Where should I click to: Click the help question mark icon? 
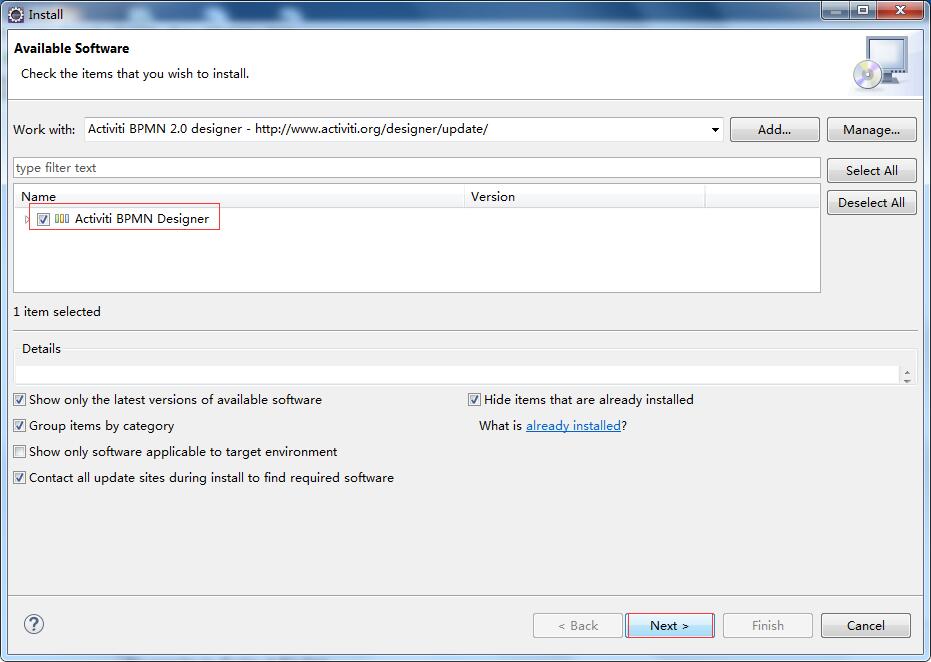coord(34,624)
